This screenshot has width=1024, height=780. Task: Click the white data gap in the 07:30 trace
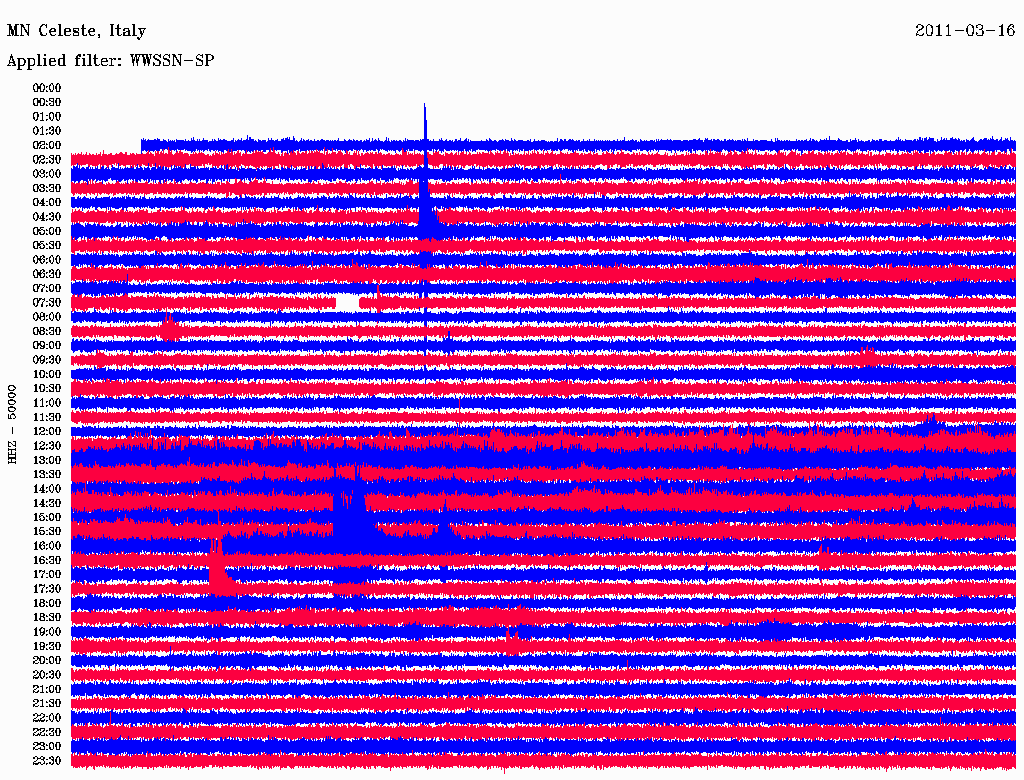point(347,303)
